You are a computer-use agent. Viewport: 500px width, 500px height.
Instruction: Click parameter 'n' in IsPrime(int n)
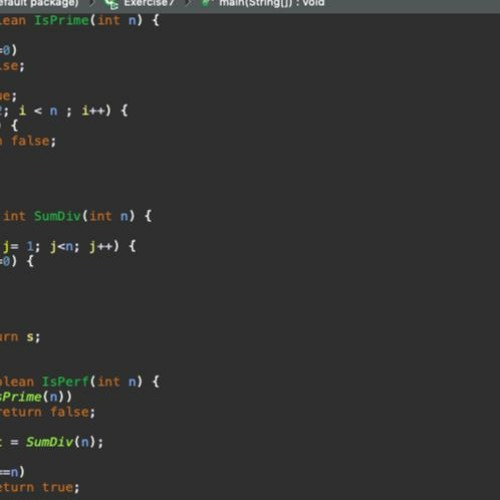pos(132,21)
